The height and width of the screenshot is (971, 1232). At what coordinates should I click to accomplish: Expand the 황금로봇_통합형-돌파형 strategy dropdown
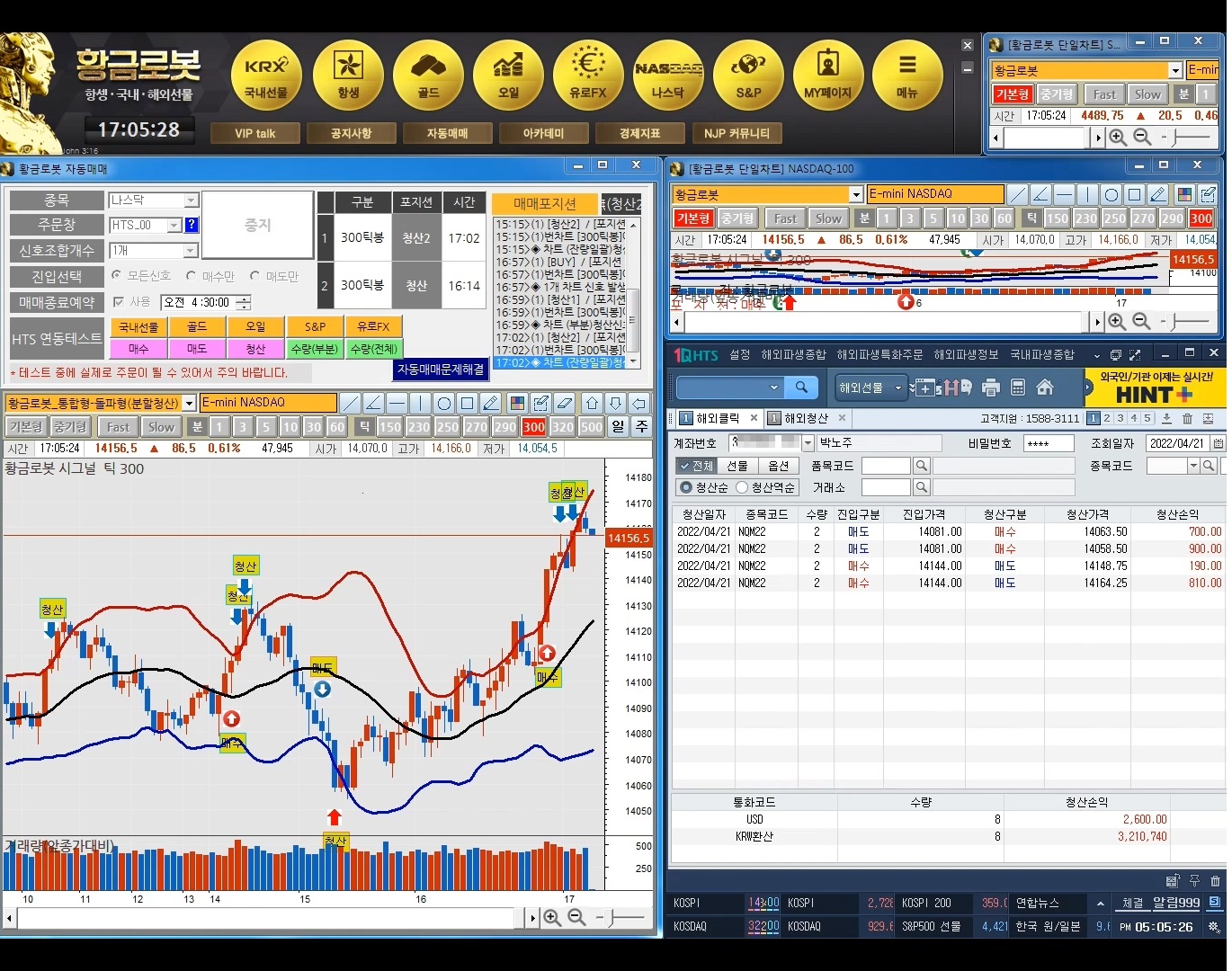click(x=189, y=403)
